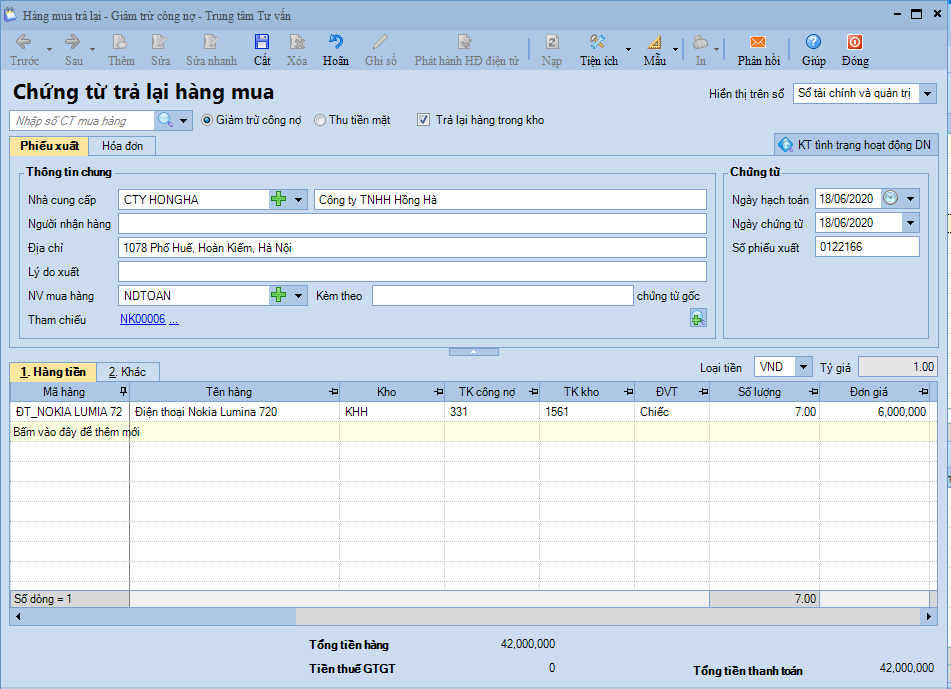
Task: Click the Lý do xuất field
Action: click(412, 271)
